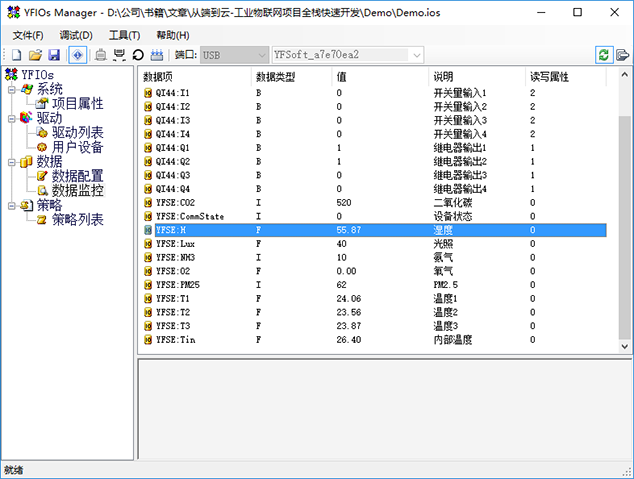This screenshot has height=479, width=634.
Task: Click the highlighted YFSE:H row
Action: point(375,230)
